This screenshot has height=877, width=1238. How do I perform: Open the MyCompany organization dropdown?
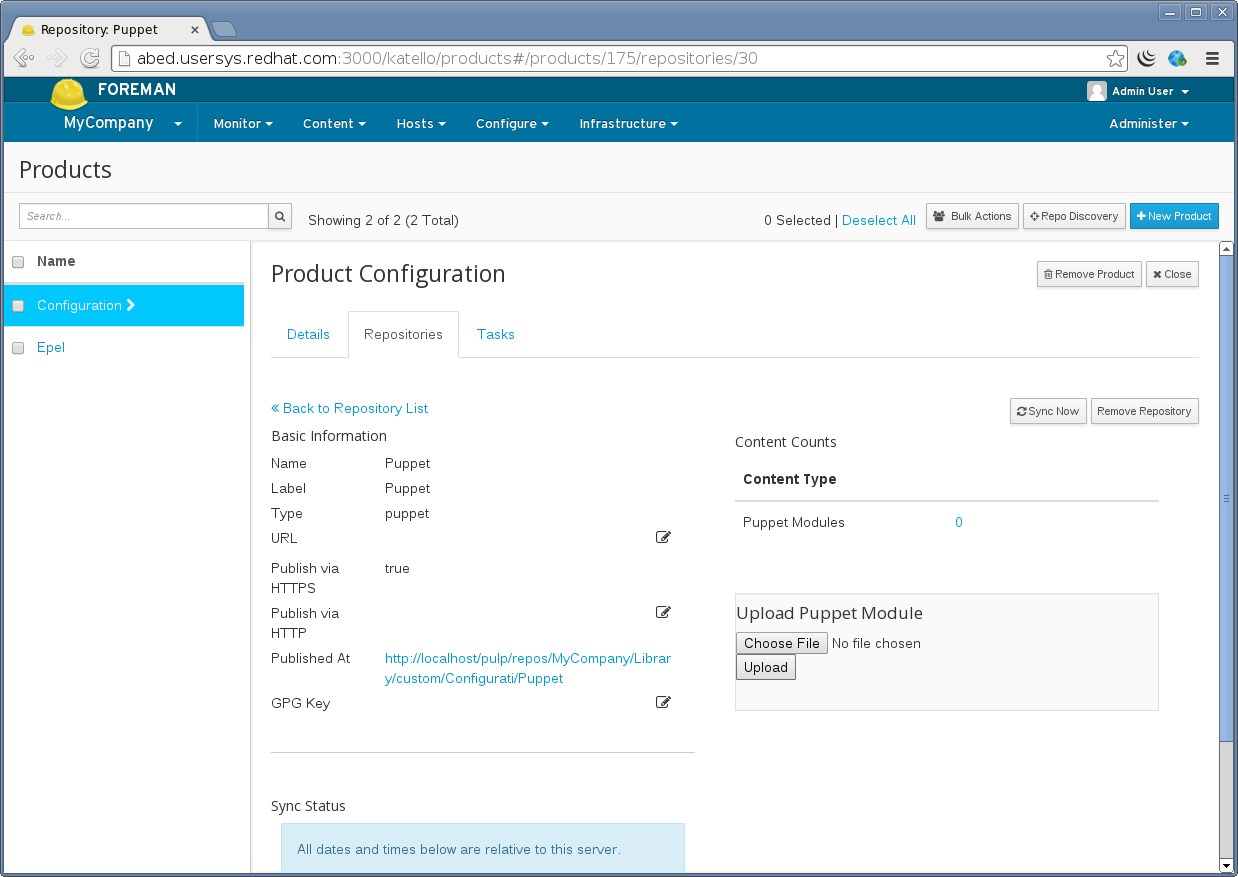pos(123,123)
